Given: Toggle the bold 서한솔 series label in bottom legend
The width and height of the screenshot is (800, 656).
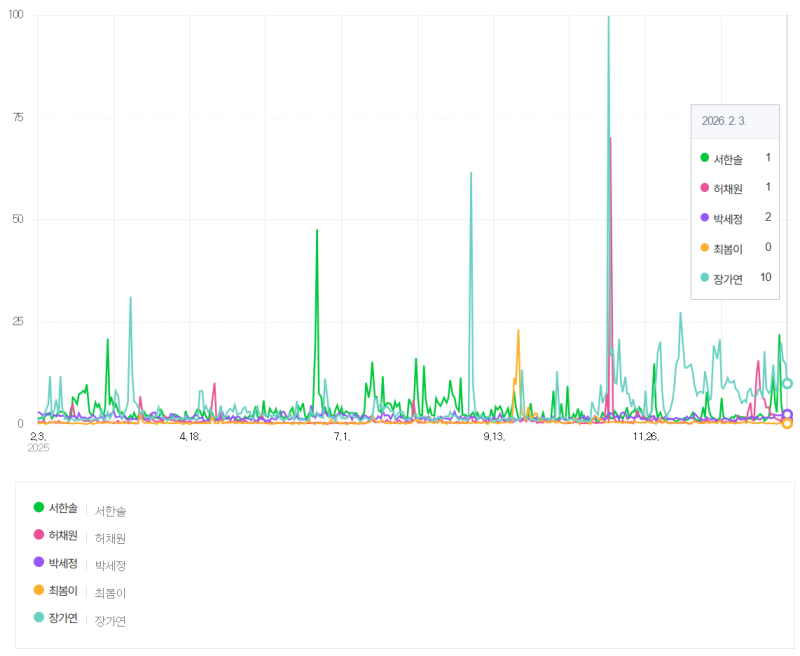Looking at the screenshot, I should 63,508.
